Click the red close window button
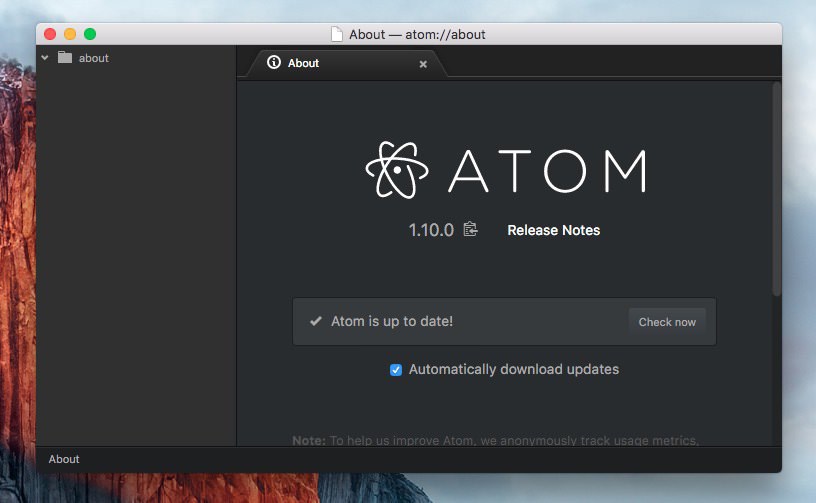Screen dimensions: 816x503 click(x=50, y=34)
